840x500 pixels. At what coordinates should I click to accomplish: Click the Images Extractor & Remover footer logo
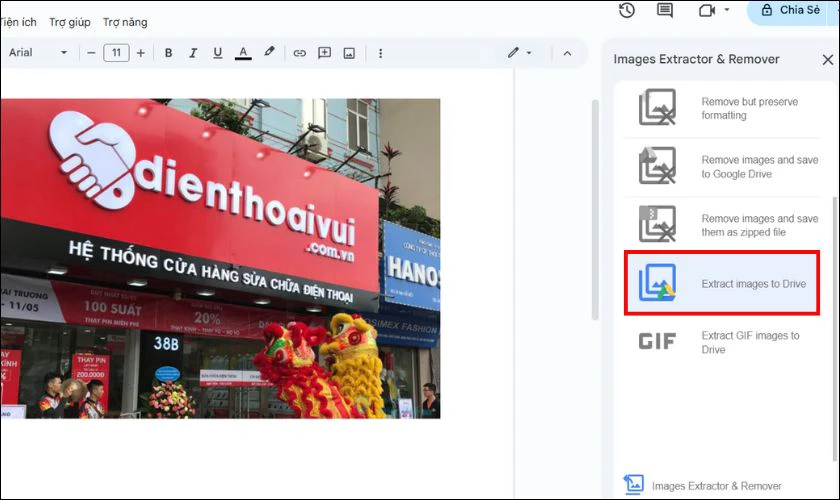coord(634,484)
